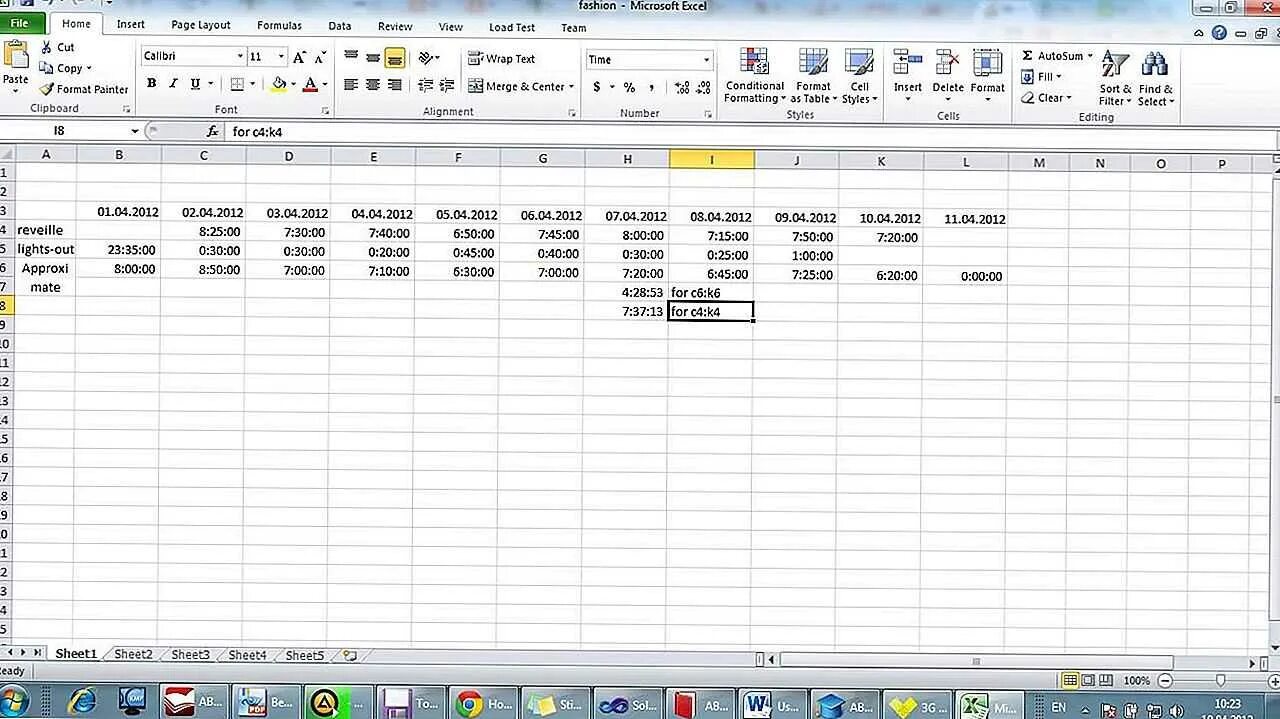Apply Accounting dollar format

[x=597, y=87]
